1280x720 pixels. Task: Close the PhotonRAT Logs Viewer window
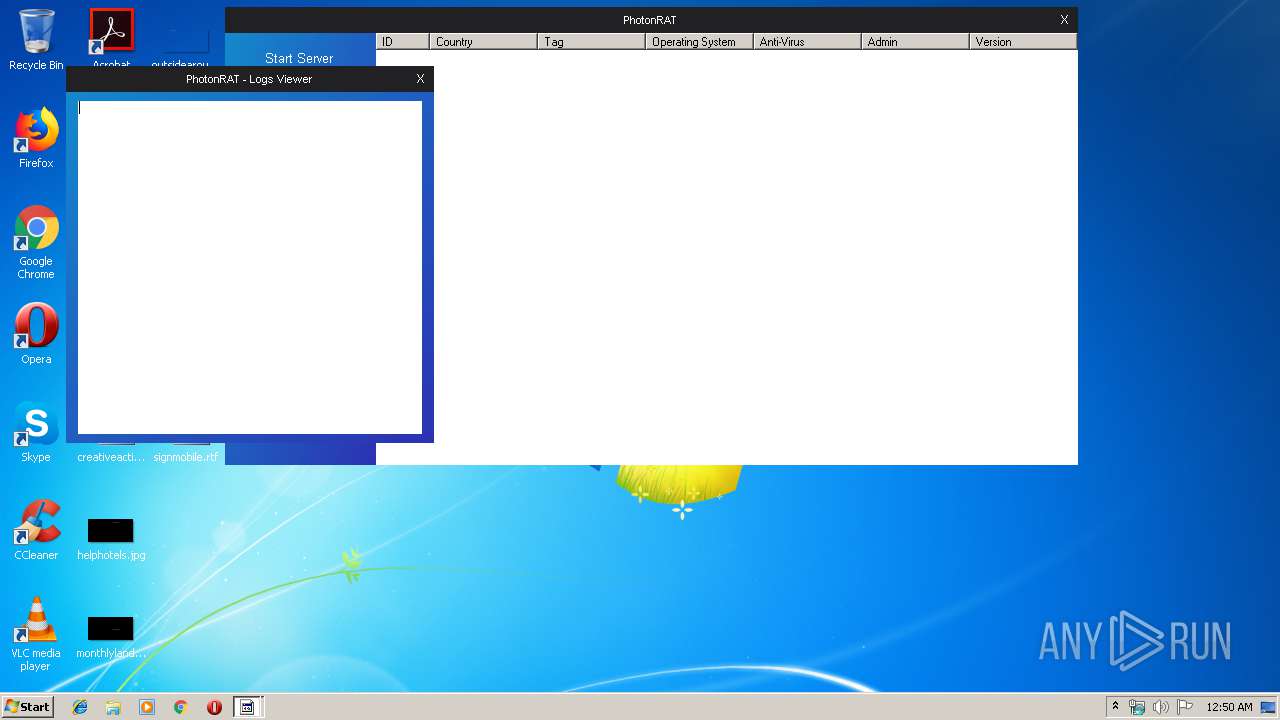(x=420, y=79)
